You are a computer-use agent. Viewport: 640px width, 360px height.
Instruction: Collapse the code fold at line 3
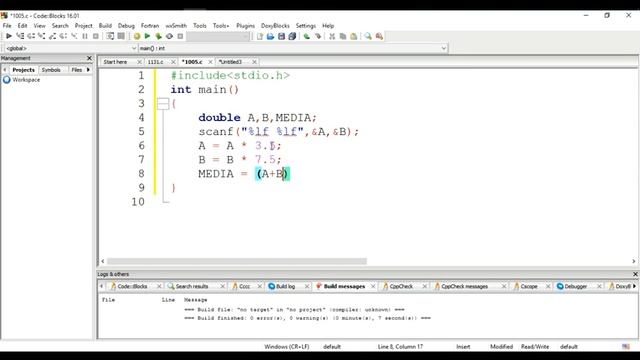[163, 104]
